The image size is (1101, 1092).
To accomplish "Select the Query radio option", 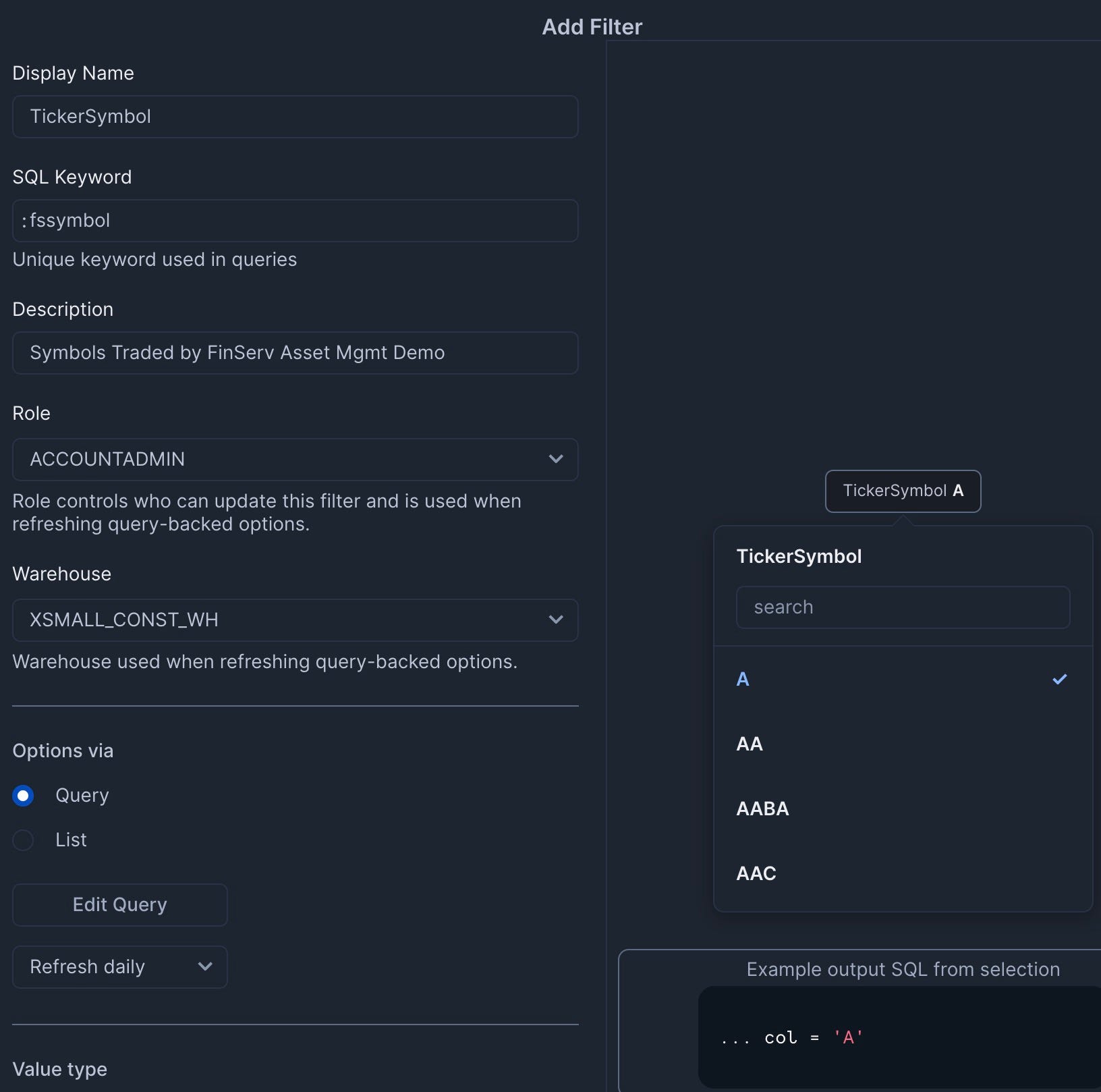I will coord(24,796).
